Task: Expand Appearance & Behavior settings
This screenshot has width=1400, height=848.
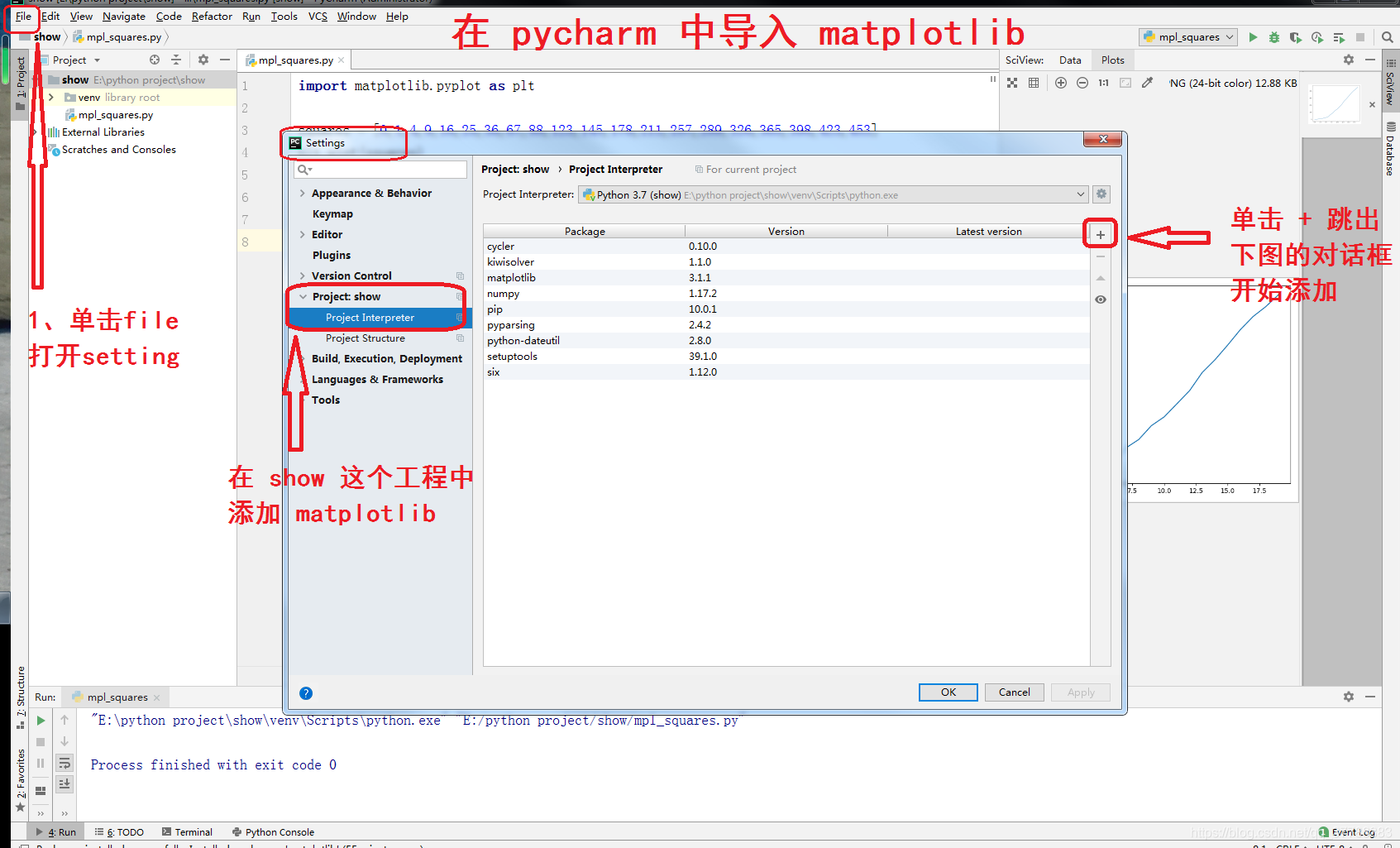Action: click(303, 194)
